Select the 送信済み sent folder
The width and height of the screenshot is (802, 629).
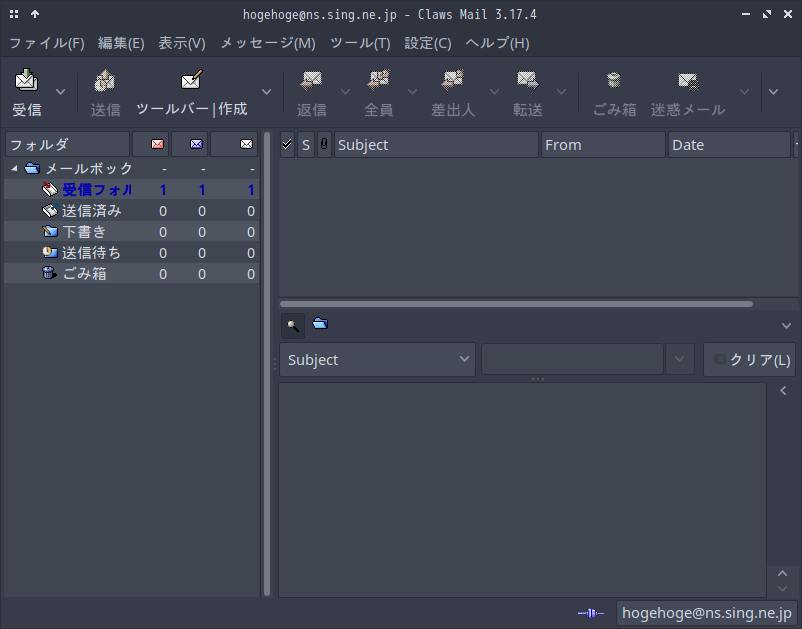131,211
